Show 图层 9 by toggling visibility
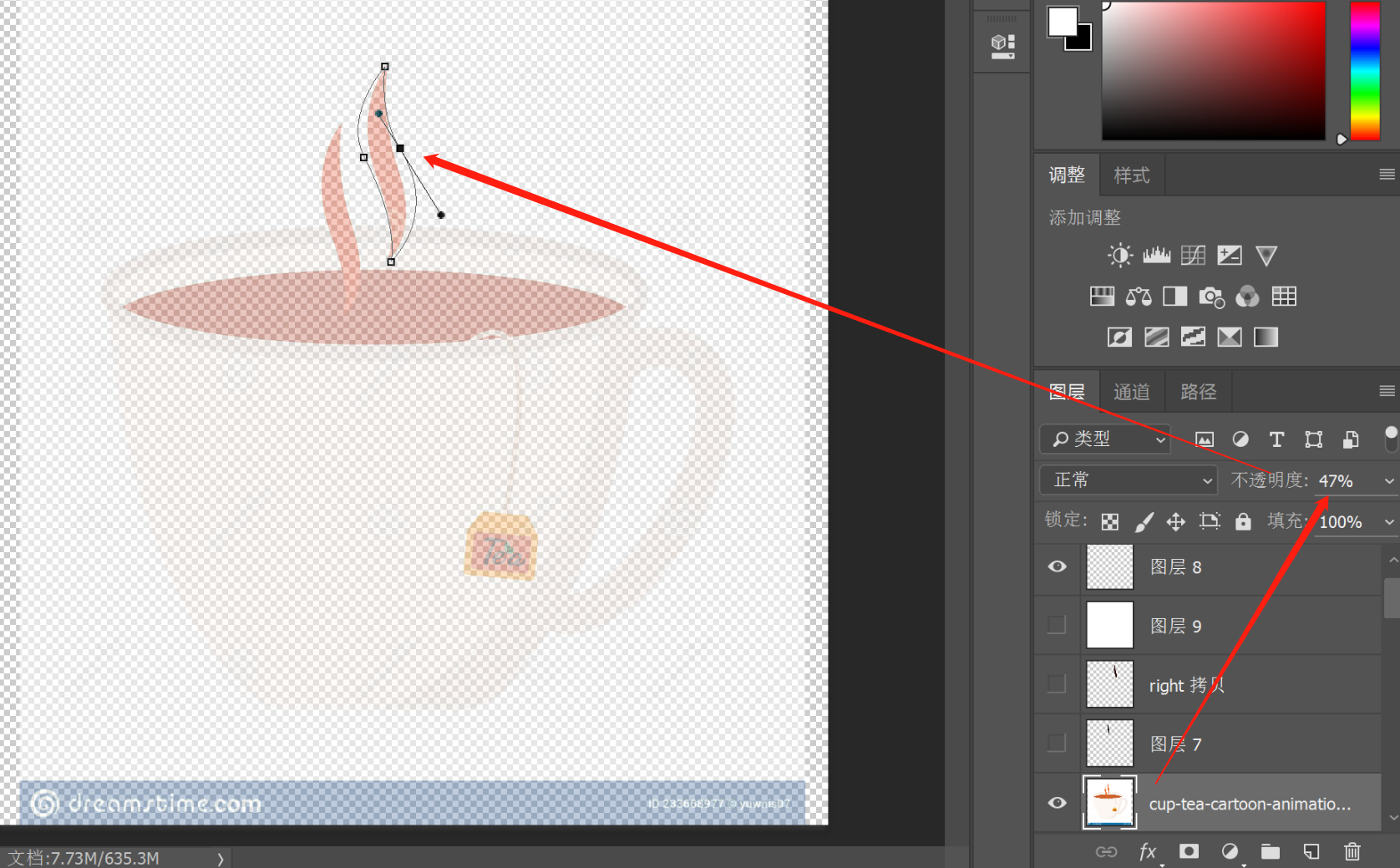Screen dimensions: 1400x868 1057,625
